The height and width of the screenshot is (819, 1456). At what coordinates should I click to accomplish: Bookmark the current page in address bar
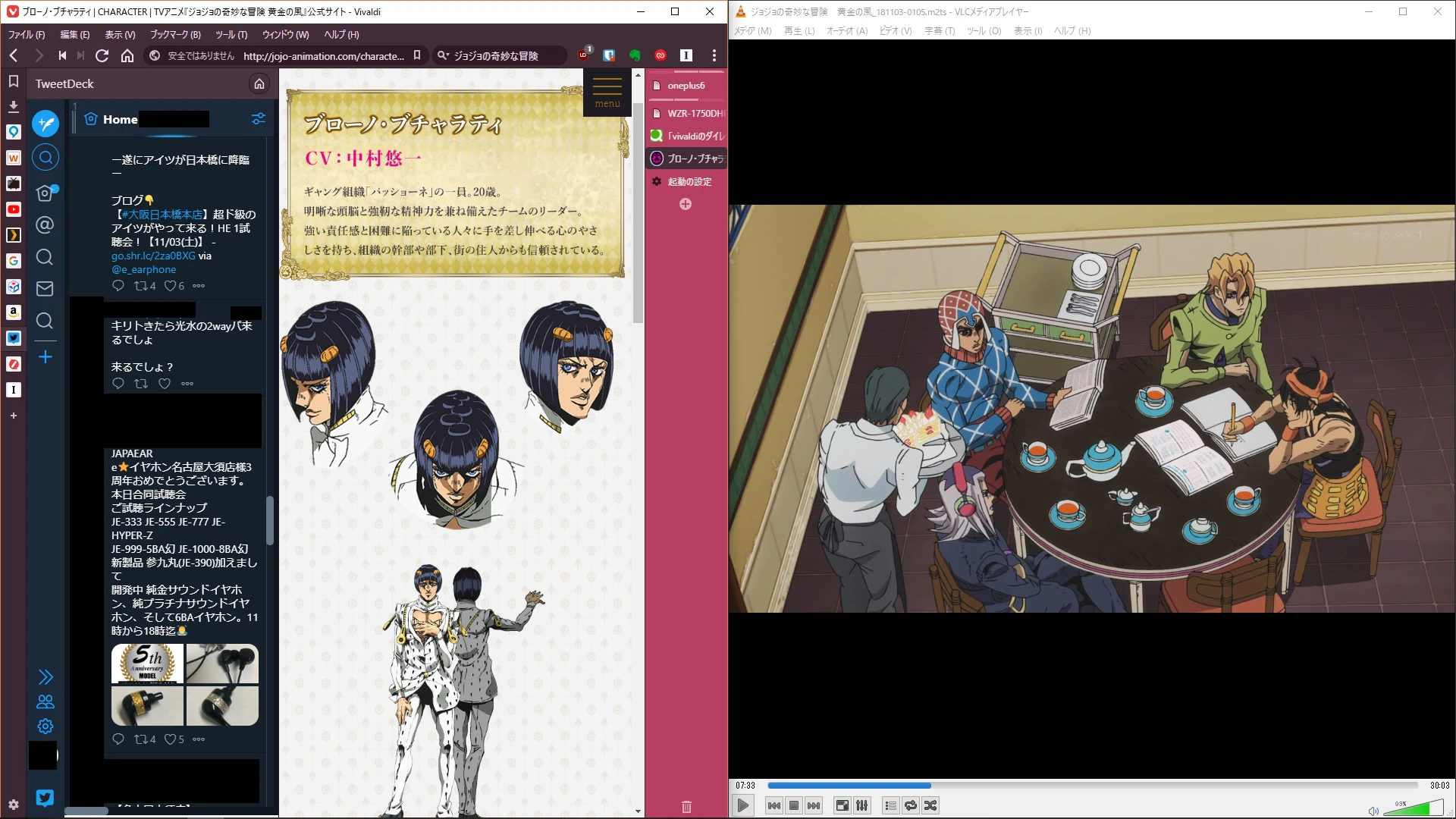417,55
